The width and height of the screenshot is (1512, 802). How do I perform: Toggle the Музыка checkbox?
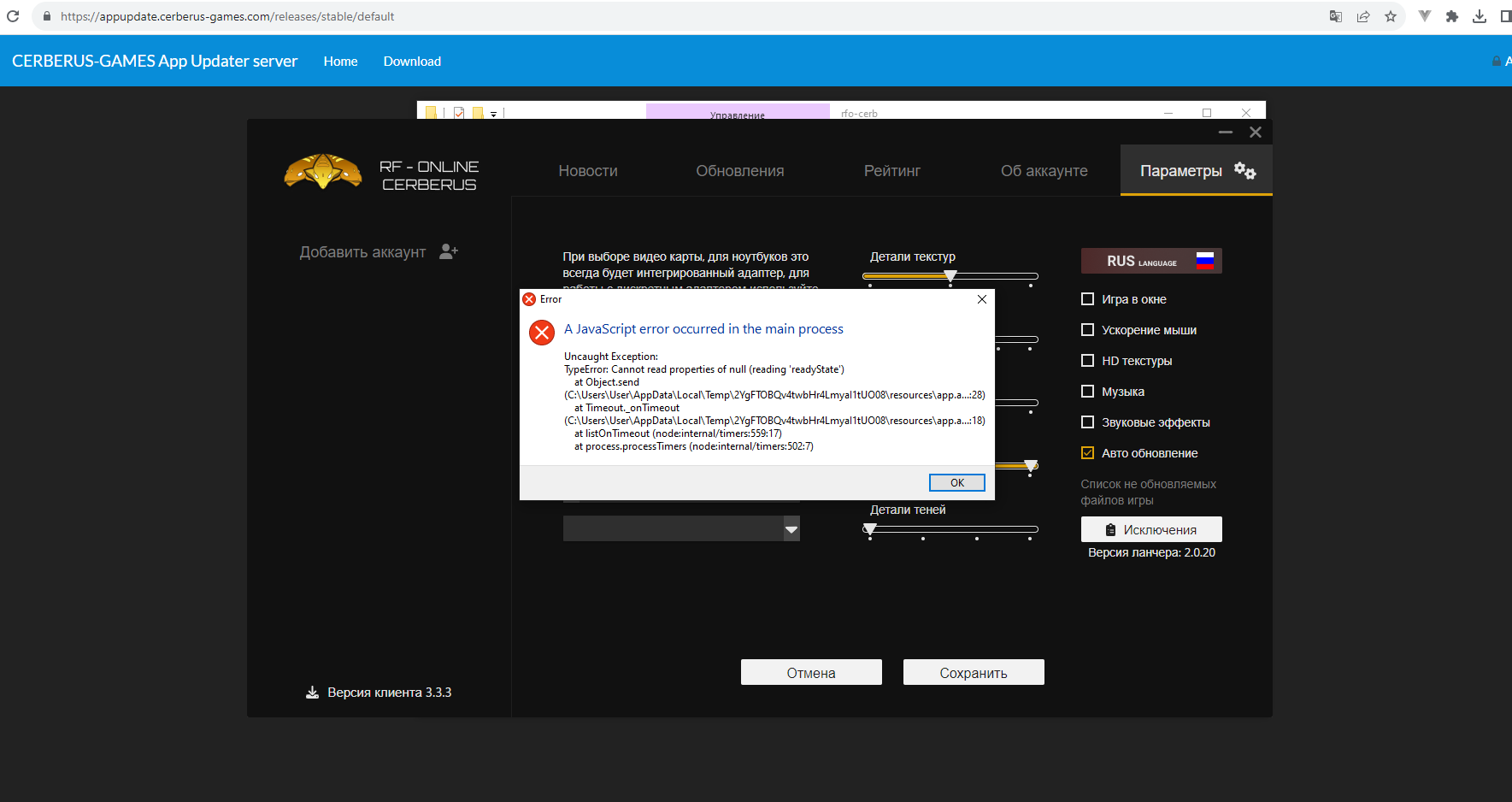point(1088,392)
